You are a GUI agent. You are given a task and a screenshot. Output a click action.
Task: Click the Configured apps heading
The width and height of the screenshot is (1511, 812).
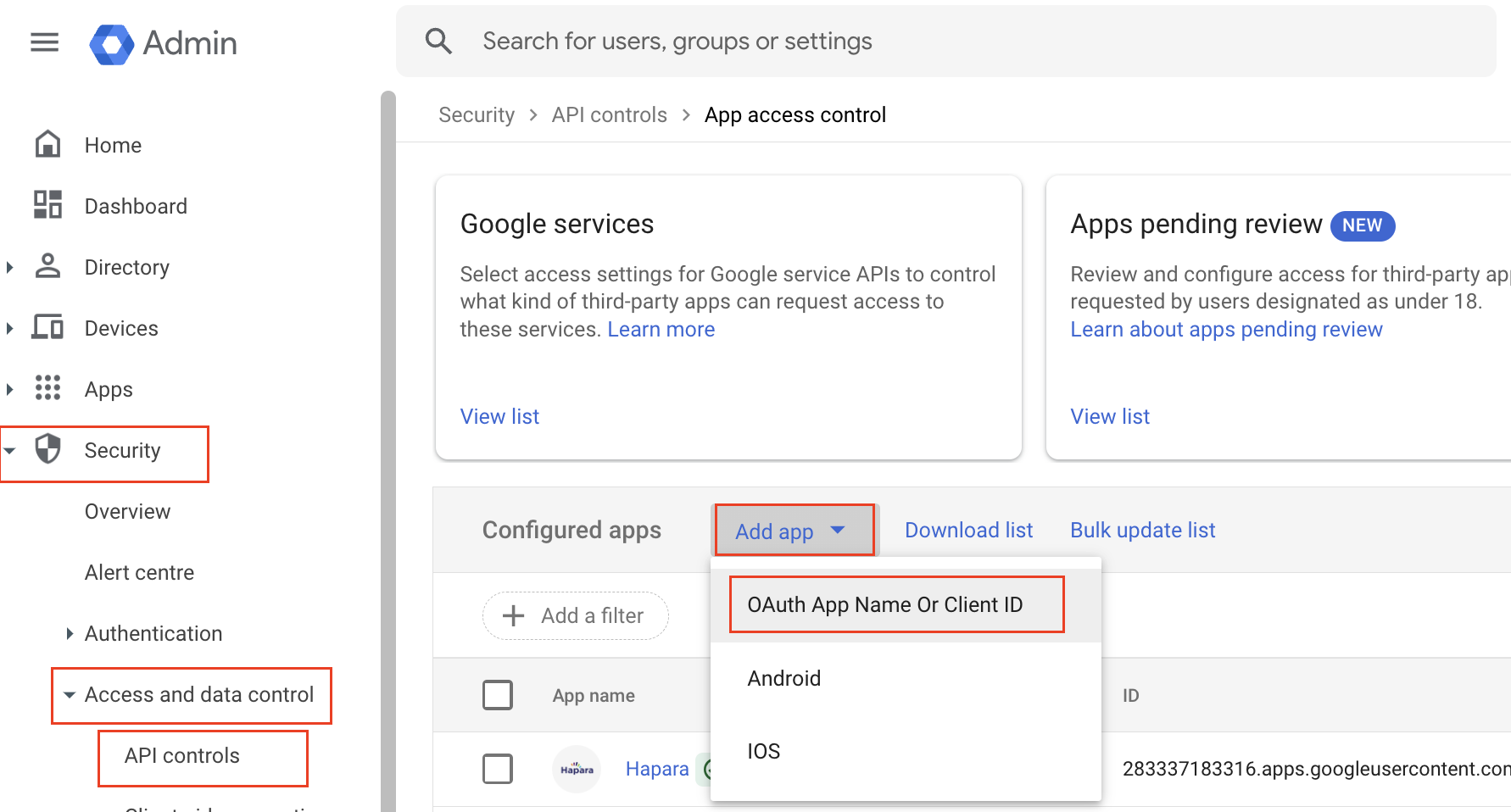click(572, 530)
